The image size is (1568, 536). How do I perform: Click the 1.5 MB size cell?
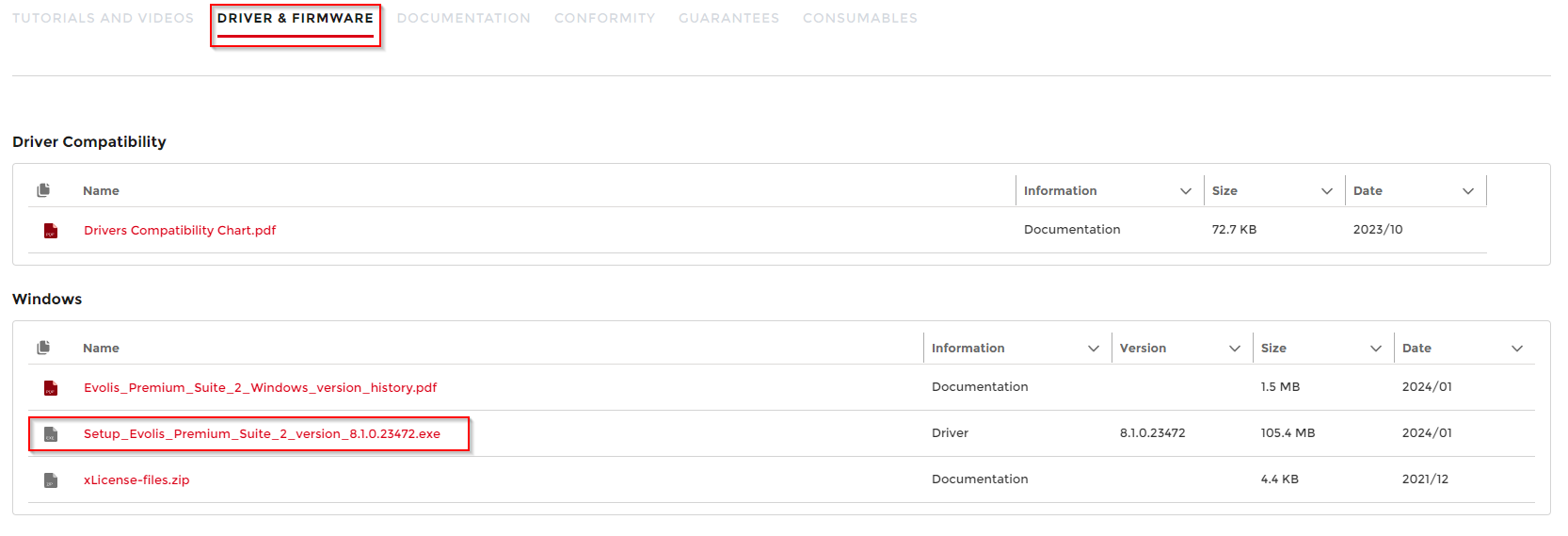(x=1280, y=387)
